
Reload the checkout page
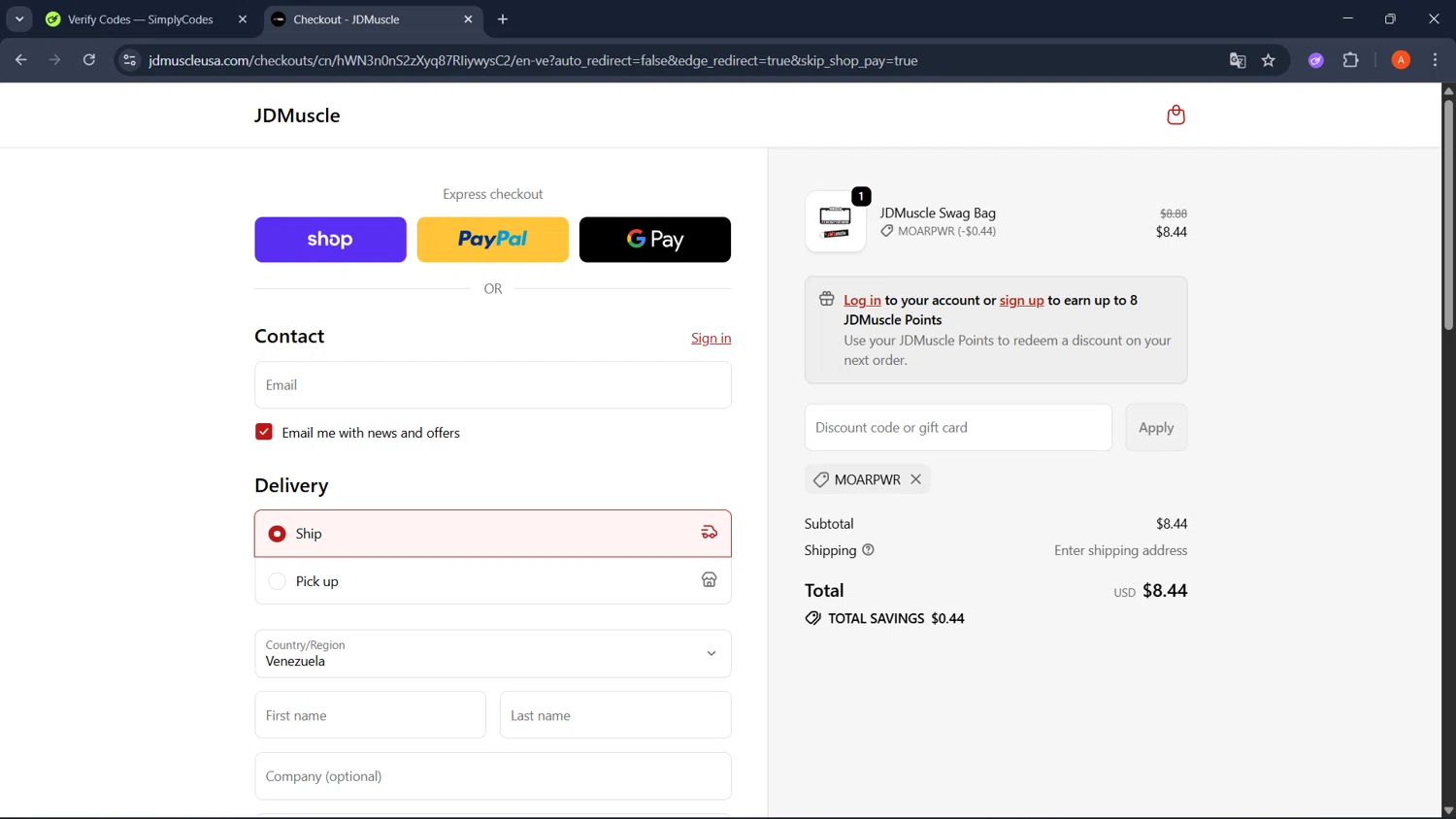[x=89, y=60]
